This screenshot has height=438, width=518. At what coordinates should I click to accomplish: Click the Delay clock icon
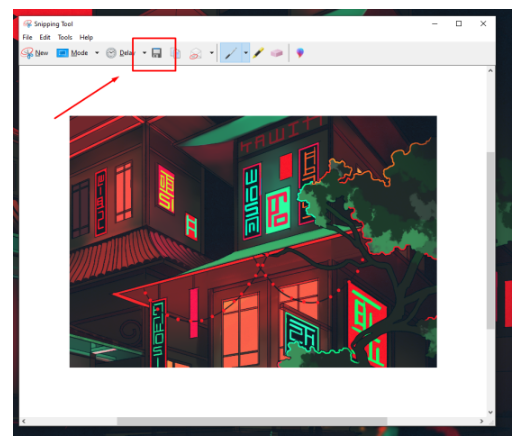111,53
